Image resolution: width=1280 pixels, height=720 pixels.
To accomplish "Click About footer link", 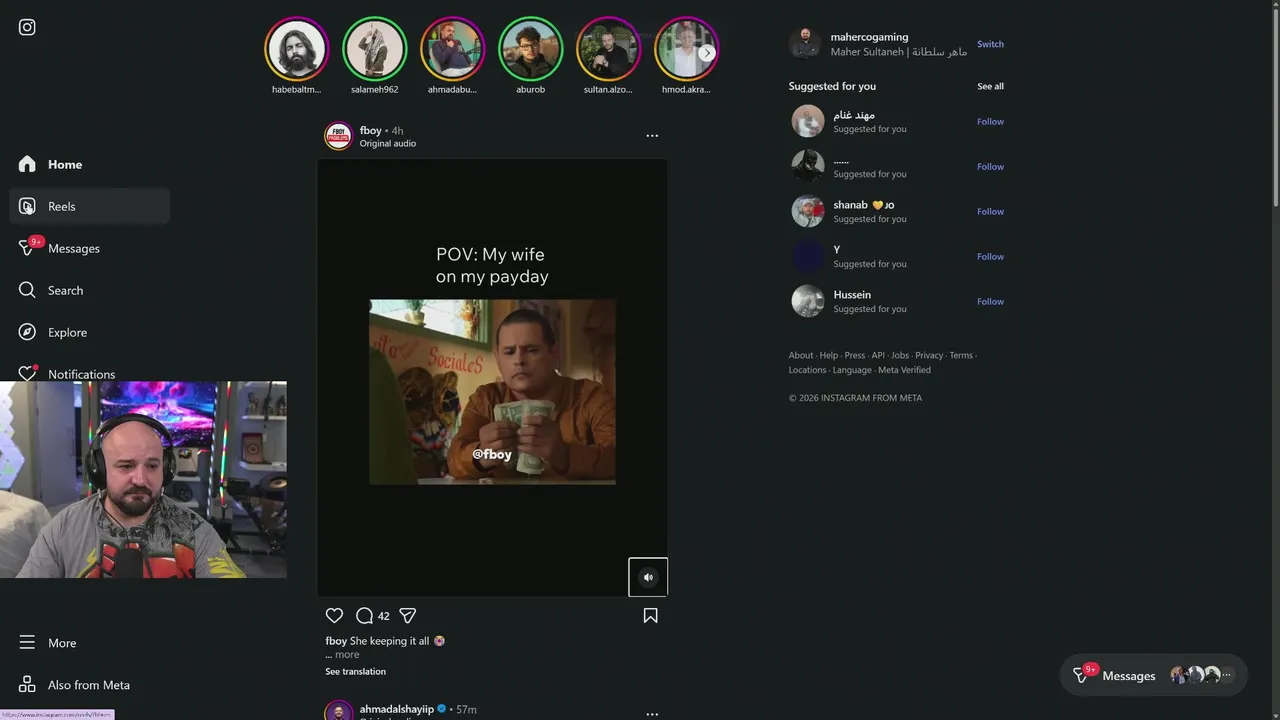I will 801,356.
